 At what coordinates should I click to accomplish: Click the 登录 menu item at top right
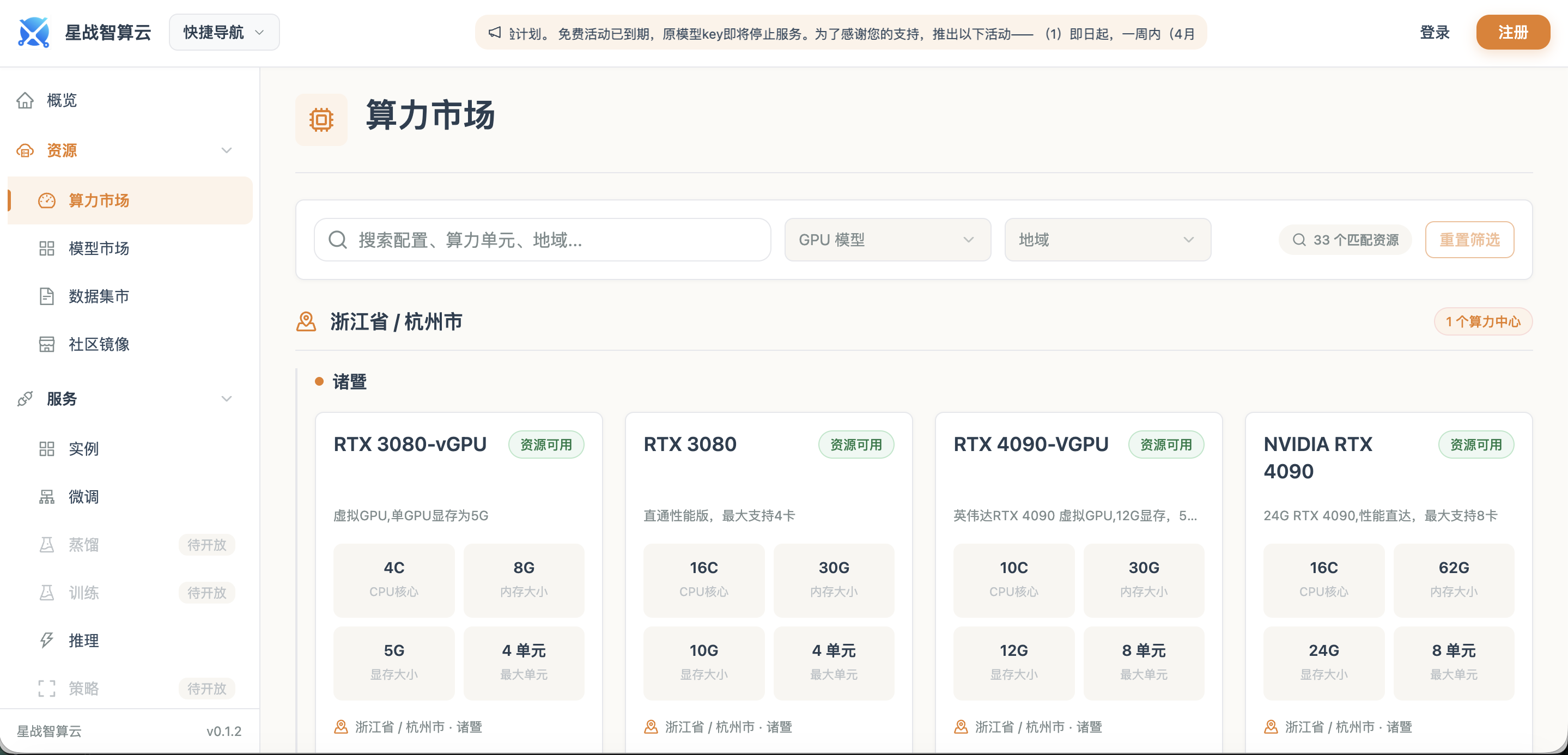pyautogui.click(x=1435, y=33)
